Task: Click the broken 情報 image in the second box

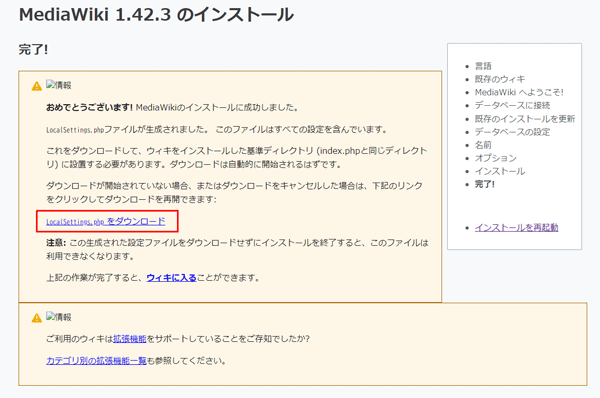Action: (59, 317)
